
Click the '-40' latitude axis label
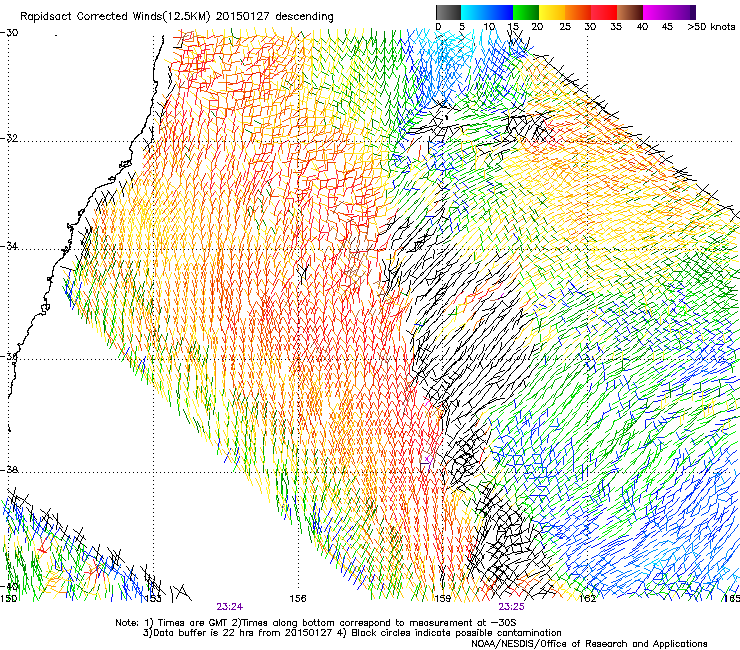coord(9,586)
